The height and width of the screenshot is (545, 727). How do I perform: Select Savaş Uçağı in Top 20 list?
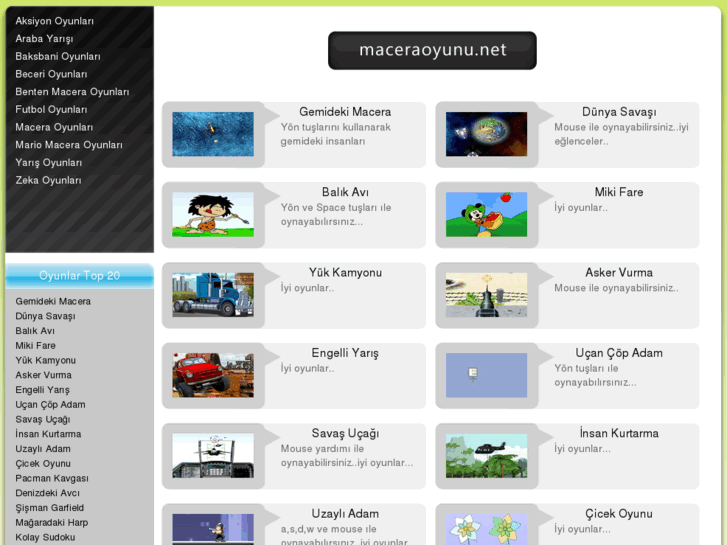pos(43,419)
